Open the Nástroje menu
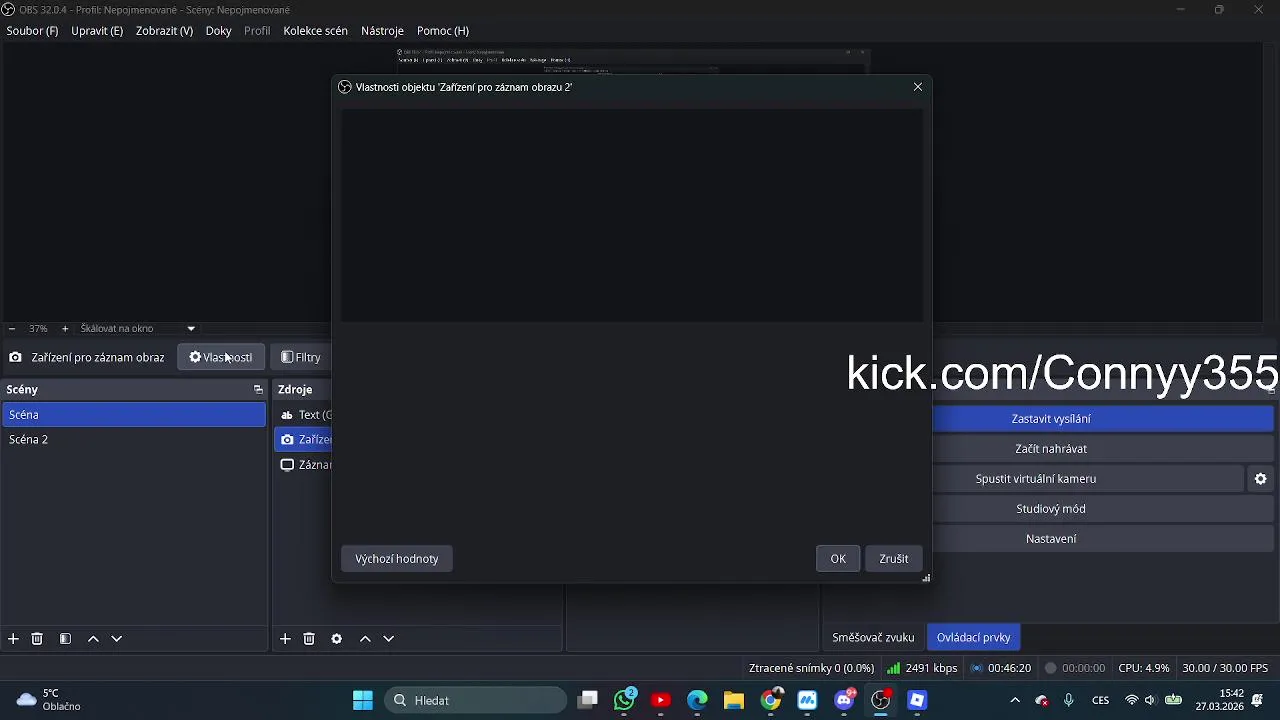The image size is (1280, 720). pos(382,31)
